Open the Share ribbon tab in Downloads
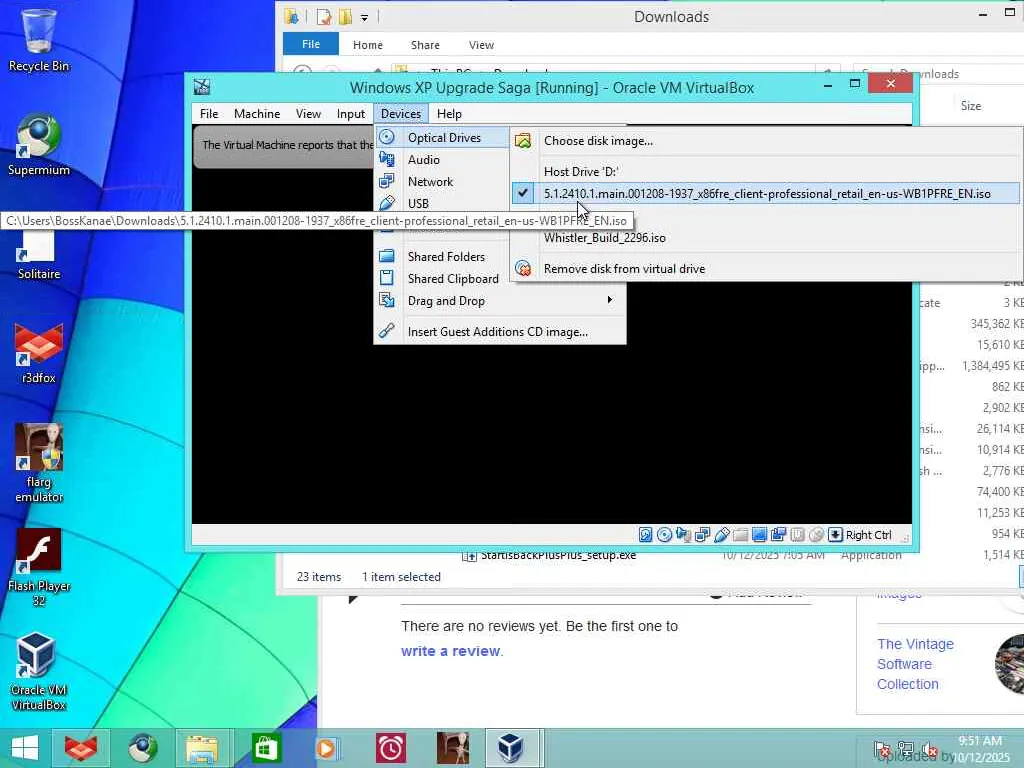The image size is (1024, 768). coord(425,44)
